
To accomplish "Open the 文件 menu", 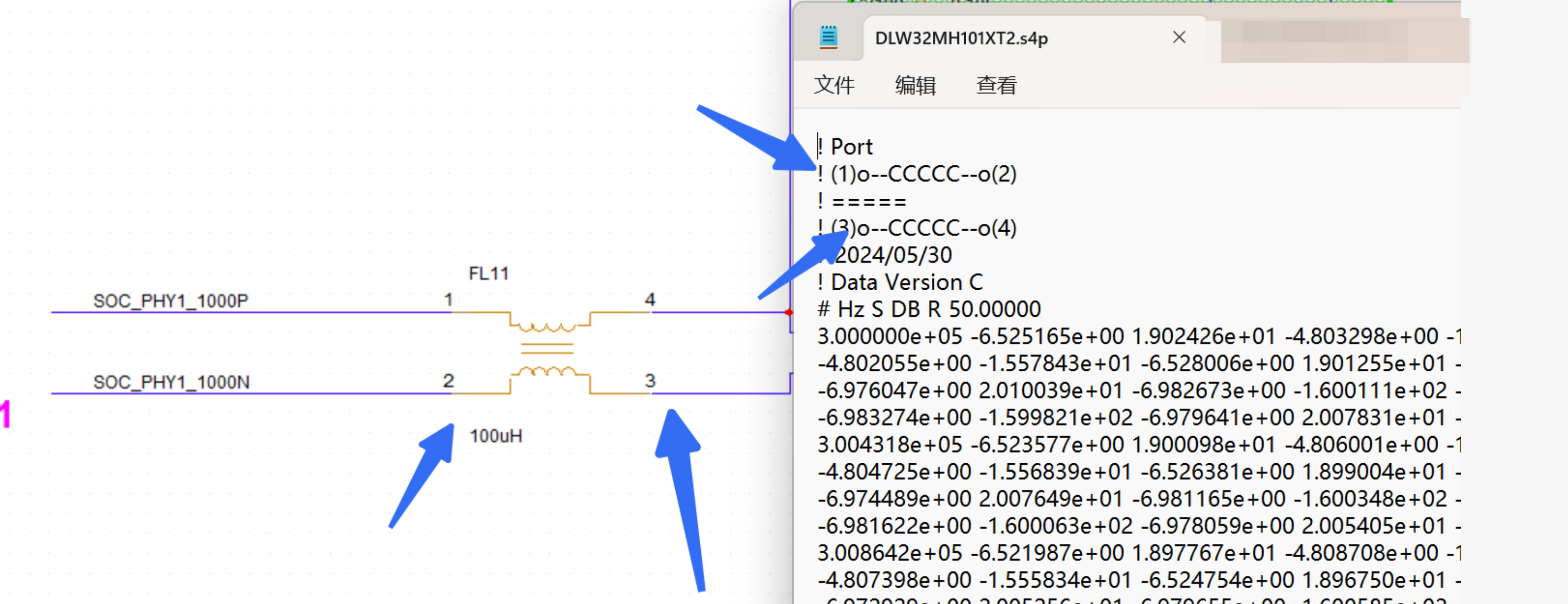I will 834,85.
